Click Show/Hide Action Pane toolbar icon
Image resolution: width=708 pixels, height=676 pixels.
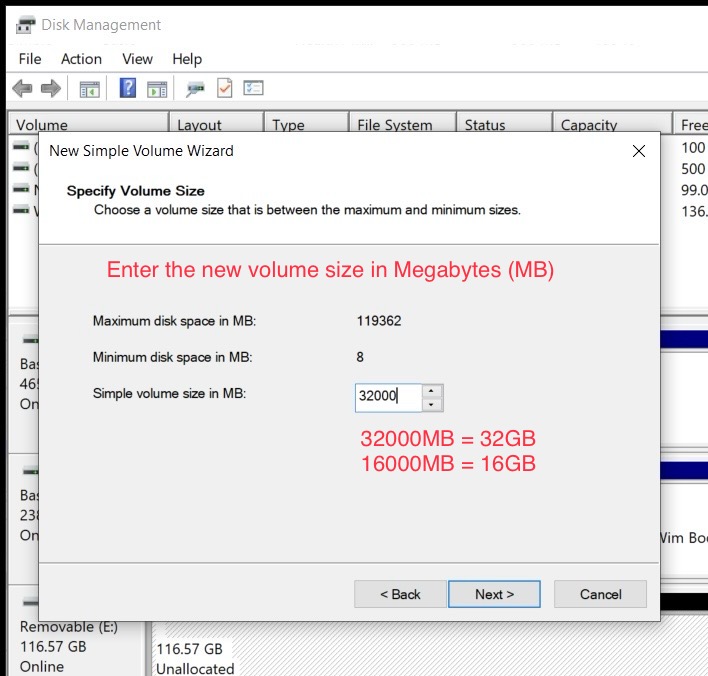pos(157,89)
